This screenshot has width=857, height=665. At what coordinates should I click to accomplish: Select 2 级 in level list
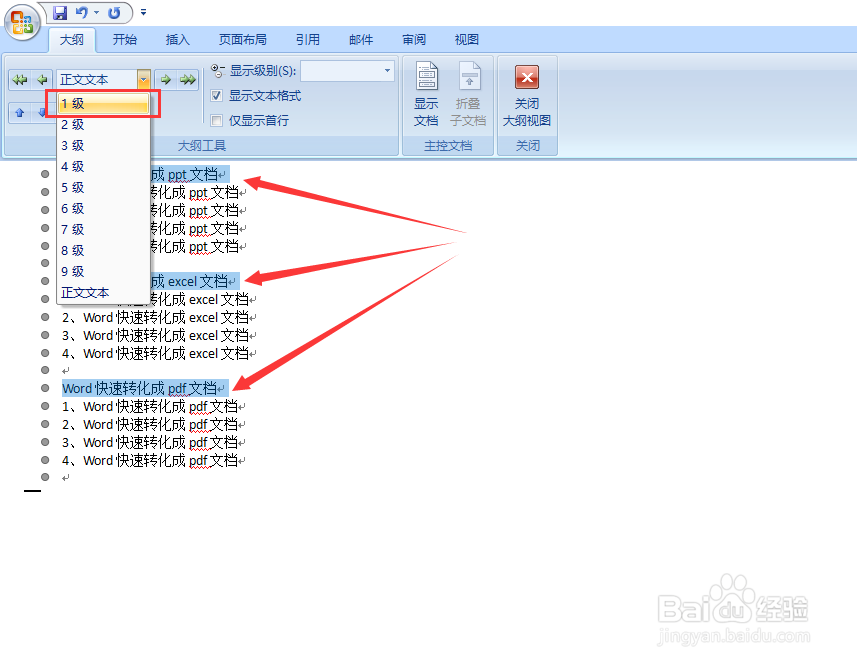(103, 125)
